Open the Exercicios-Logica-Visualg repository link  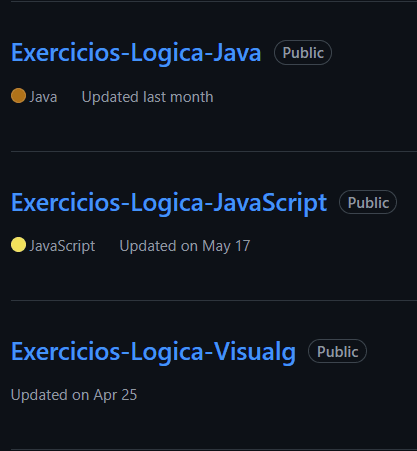[x=153, y=352]
